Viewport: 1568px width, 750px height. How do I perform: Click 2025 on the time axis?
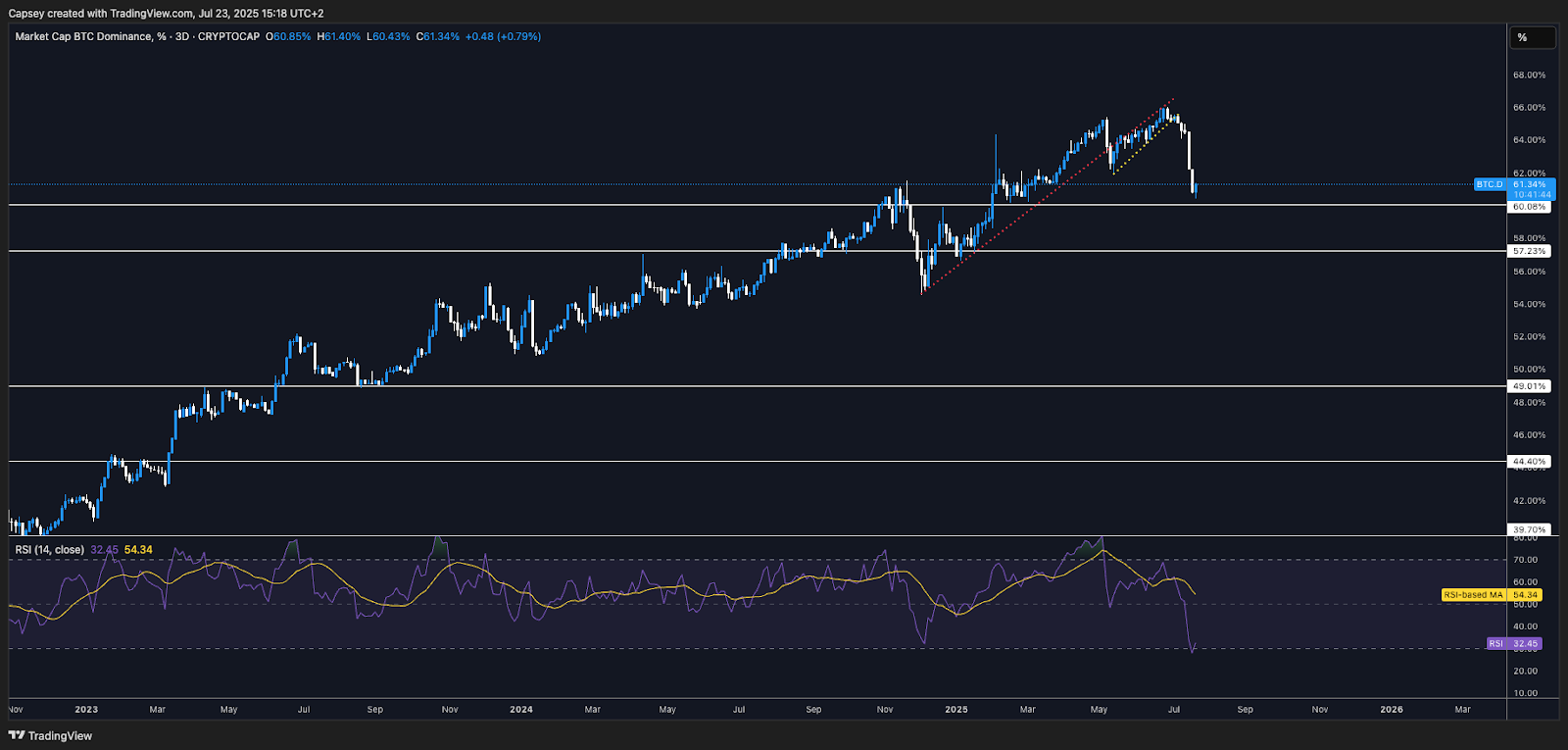(x=956, y=709)
